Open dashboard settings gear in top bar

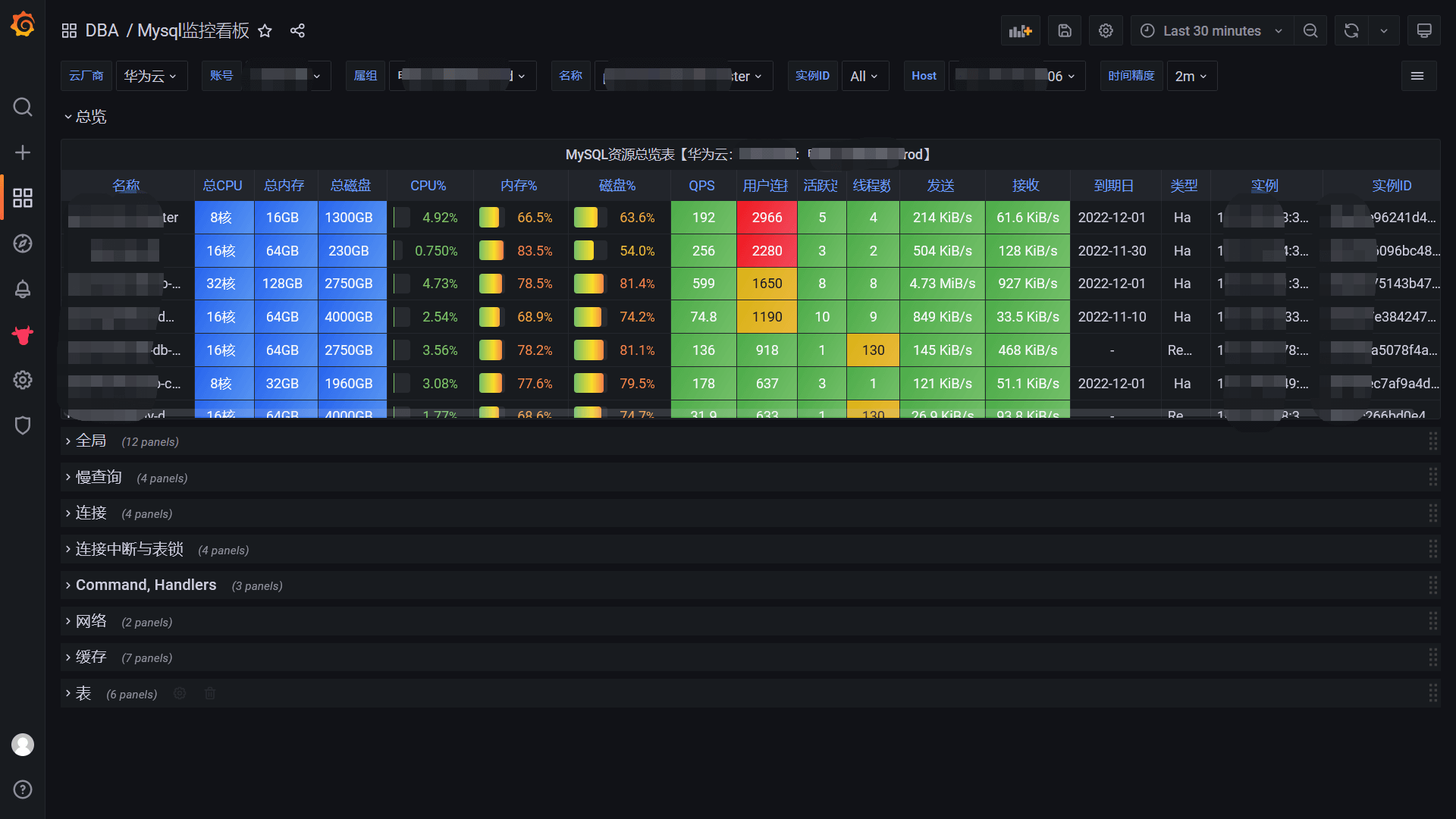(1106, 31)
